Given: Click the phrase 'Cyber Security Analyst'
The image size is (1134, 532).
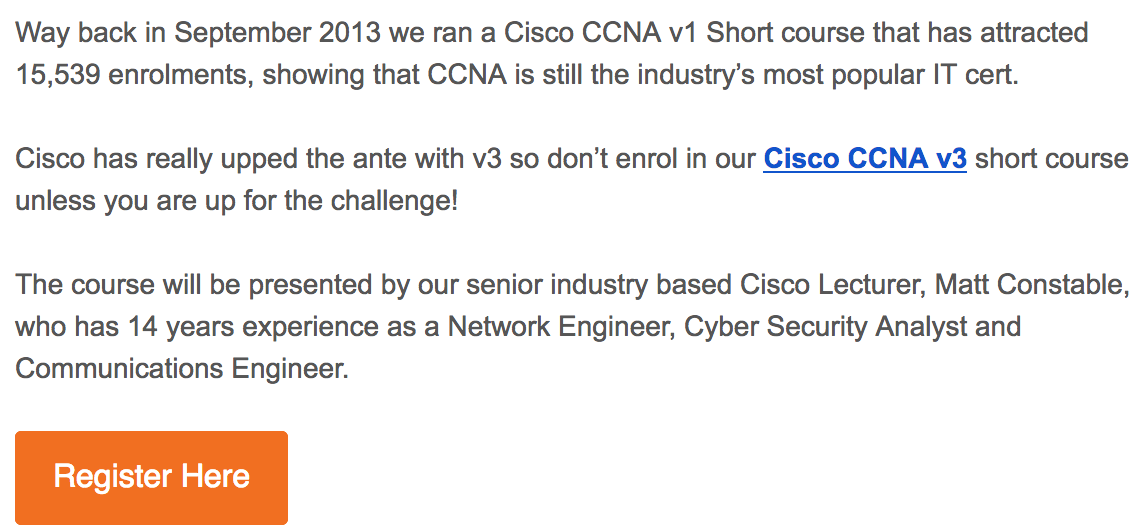Looking at the screenshot, I should pos(826,327).
